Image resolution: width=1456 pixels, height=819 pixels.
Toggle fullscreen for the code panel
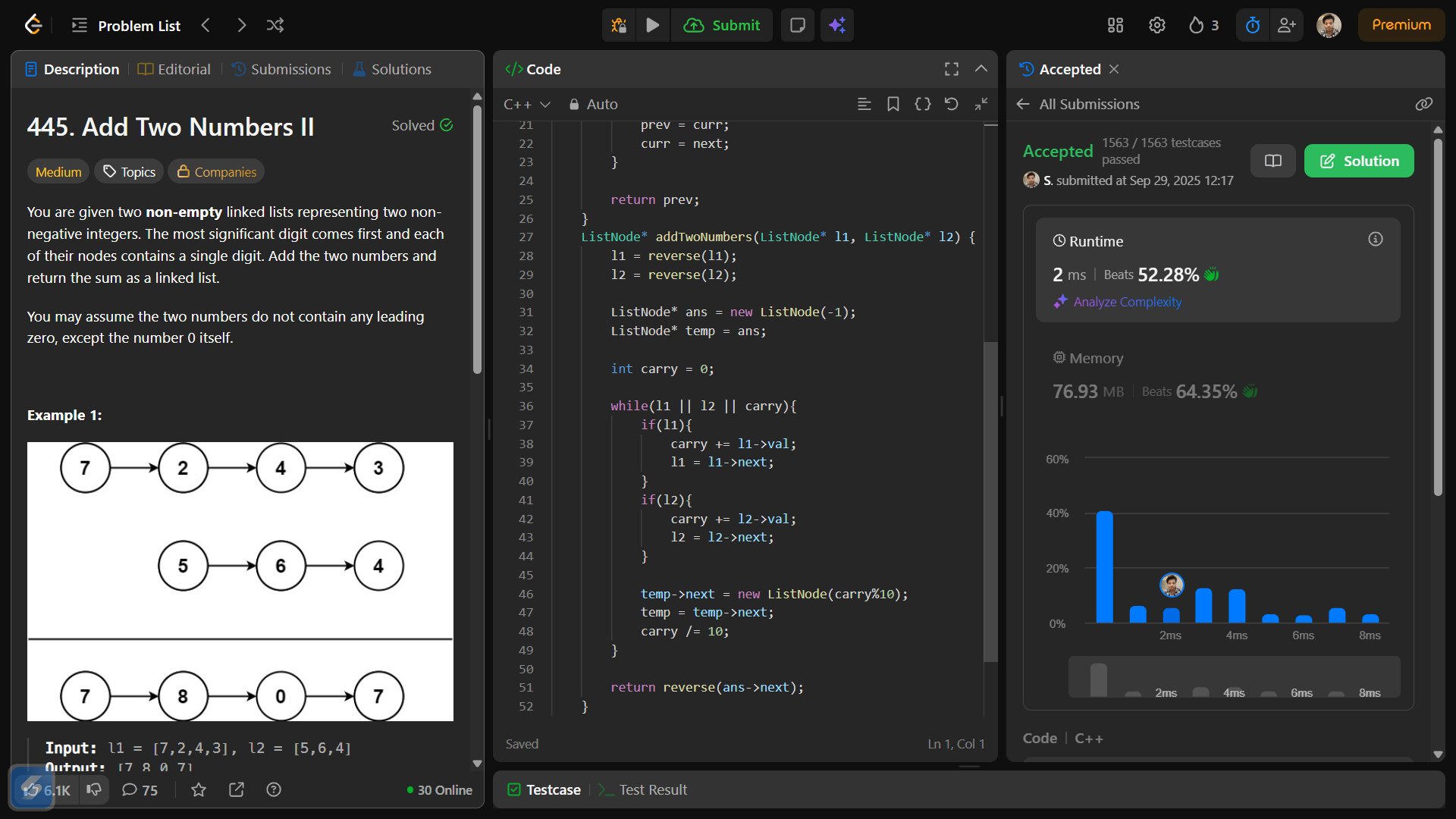click(x=952, y=69)
